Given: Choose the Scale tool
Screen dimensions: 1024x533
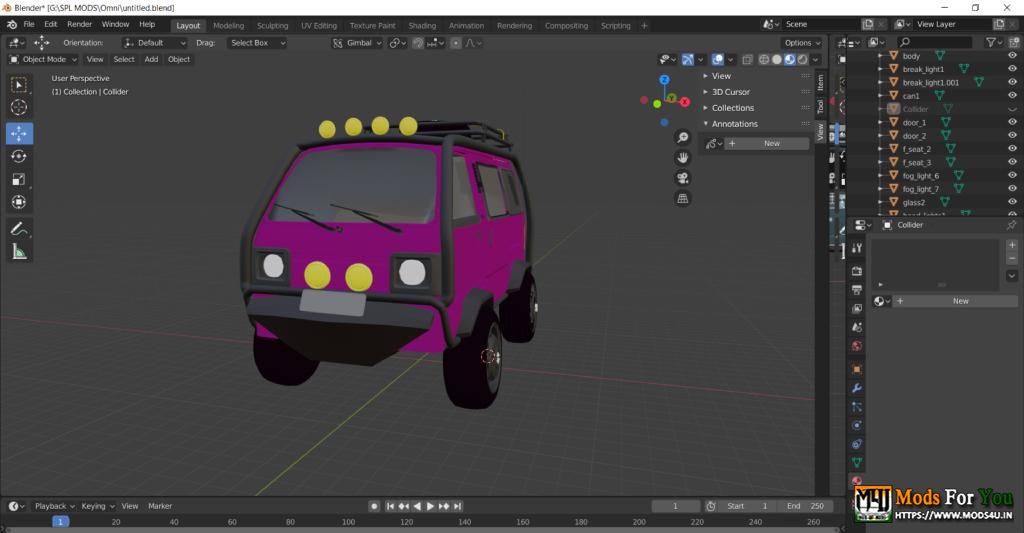Looking at the screenshot, I should (19, 179).
